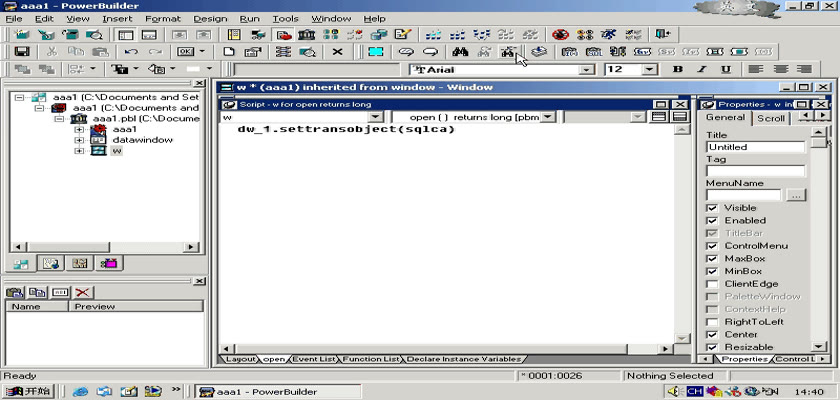Click the white color swatch in toolbar
The height and width of the screenshot is (400, 840).
[193, 69]
